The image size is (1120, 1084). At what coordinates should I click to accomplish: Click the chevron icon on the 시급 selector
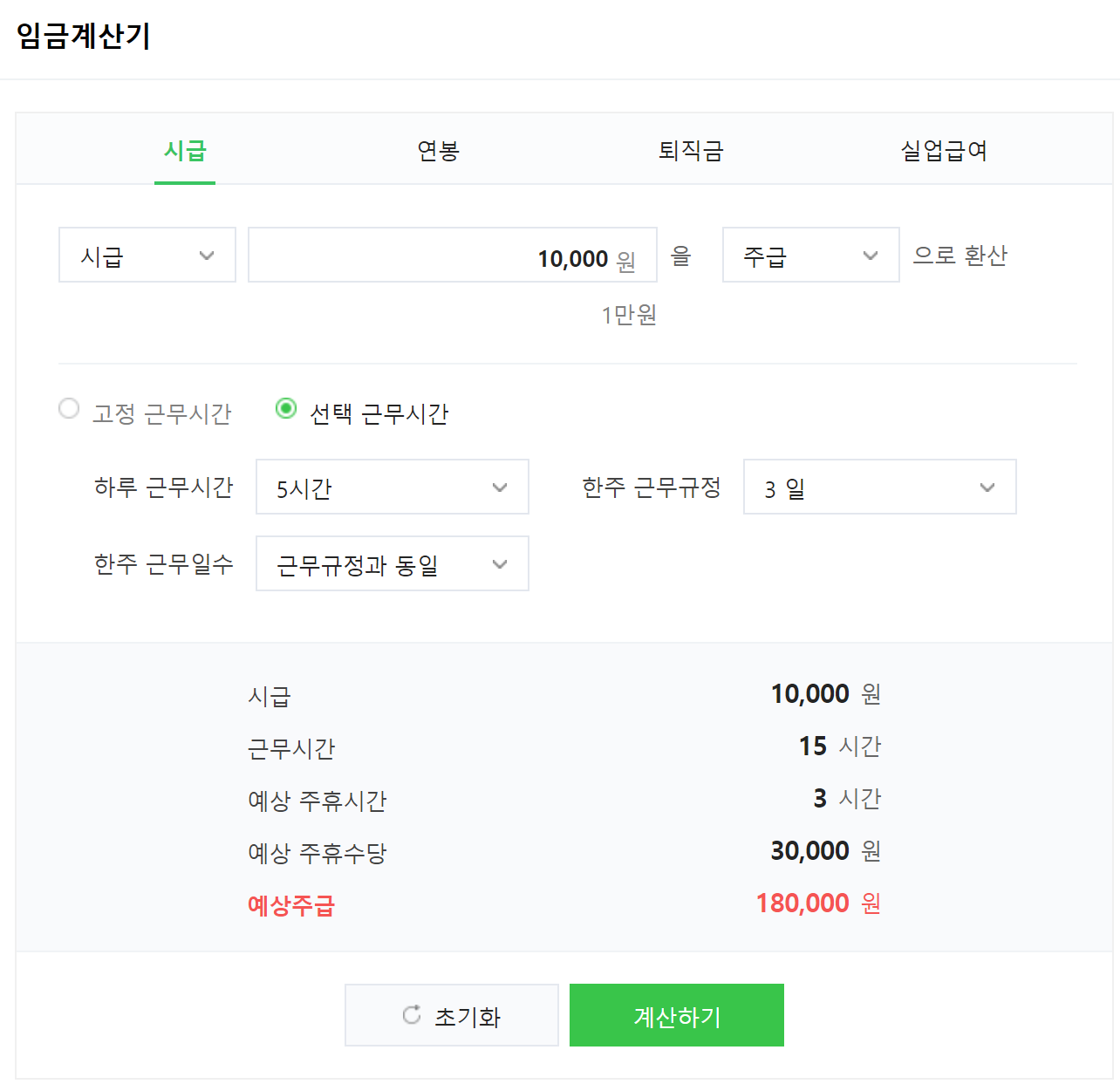pyautogui.click(x=208, y=255)
